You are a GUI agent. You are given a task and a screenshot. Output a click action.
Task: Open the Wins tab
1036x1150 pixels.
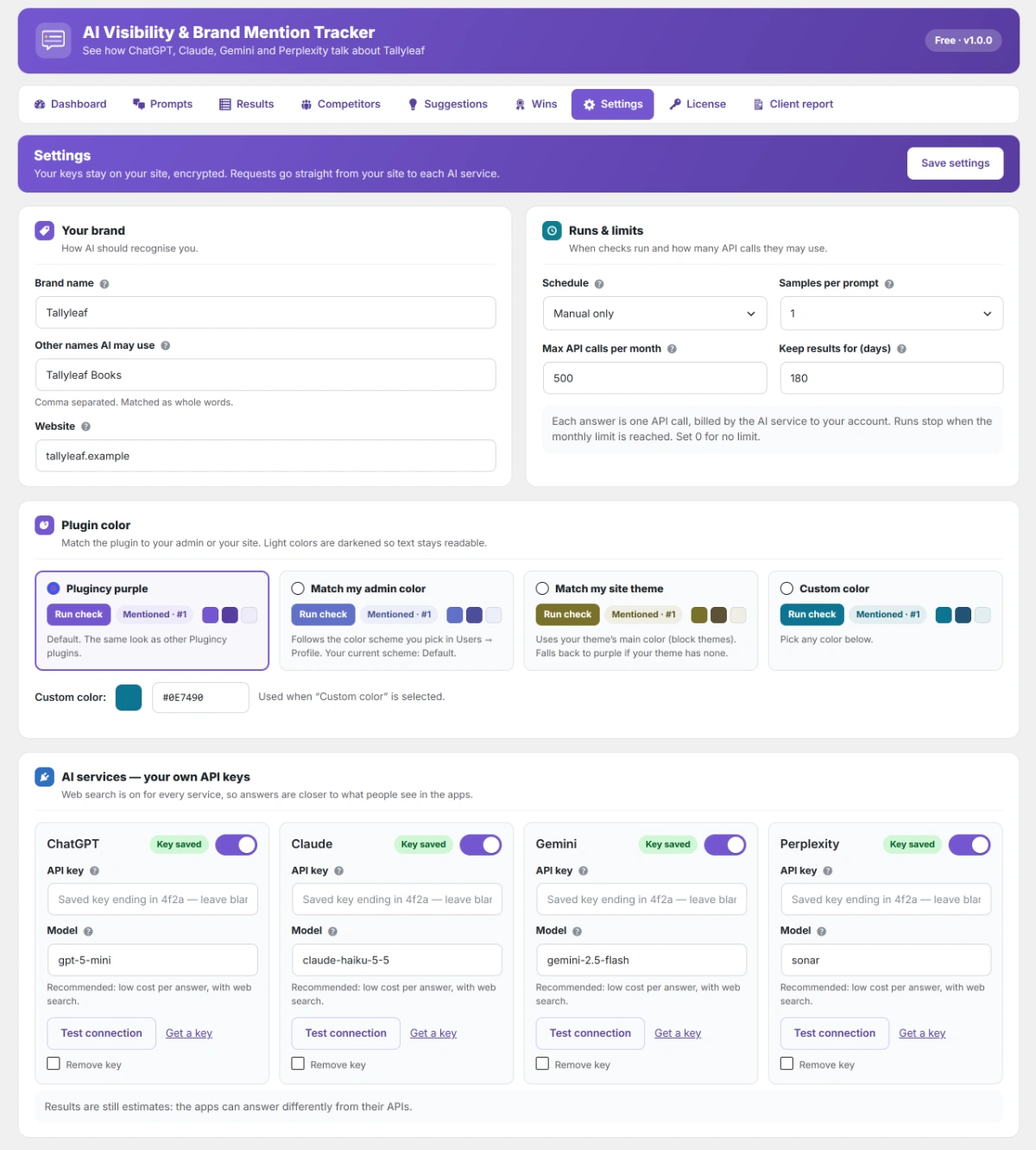click(536, 104)
